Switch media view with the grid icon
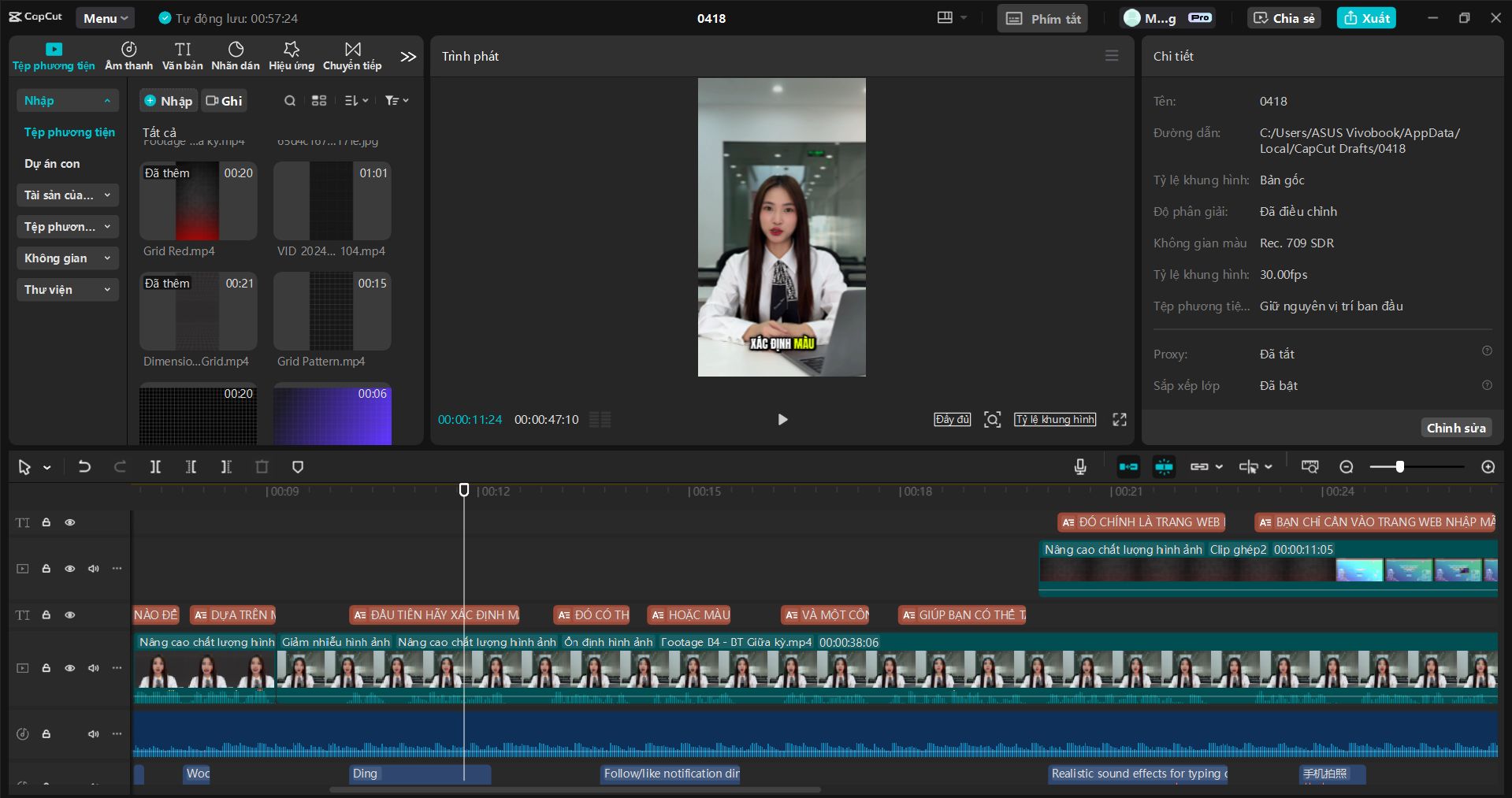Image resolution: width=1512 pixels, height=798 pixels. (319, 101)
